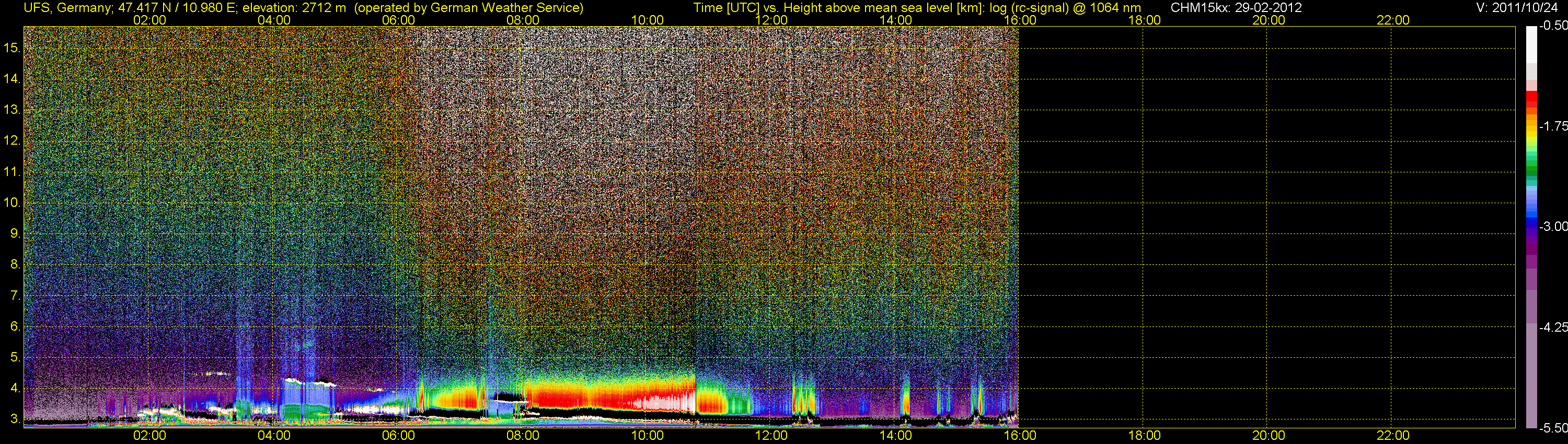Click the red band of the color scale
Image resolution: width=1568 pixels, height=444 pixels.
(1531, 99)
